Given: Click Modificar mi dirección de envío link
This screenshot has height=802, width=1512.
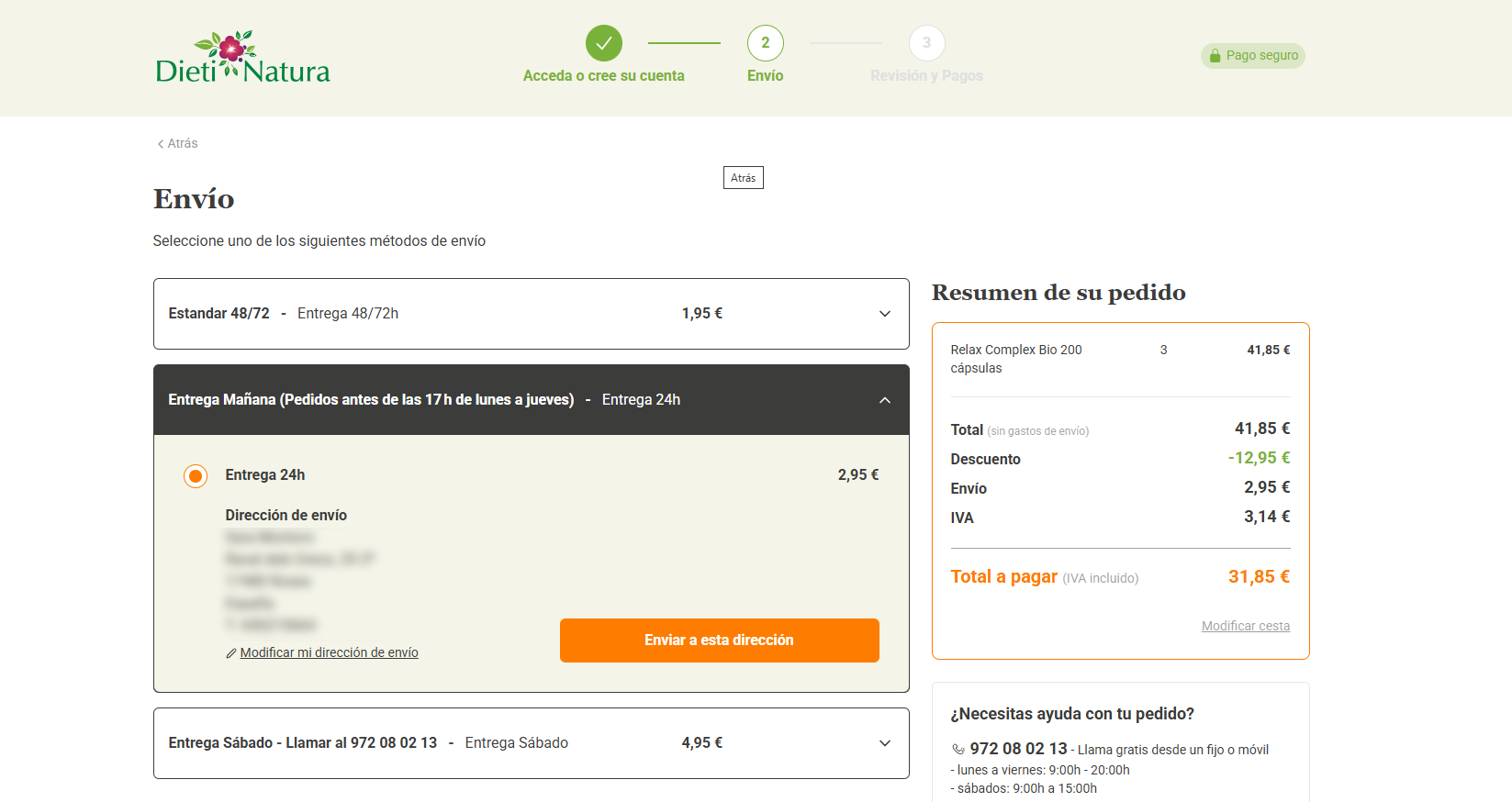Looking at the screenshot, I should coord(329,652).
